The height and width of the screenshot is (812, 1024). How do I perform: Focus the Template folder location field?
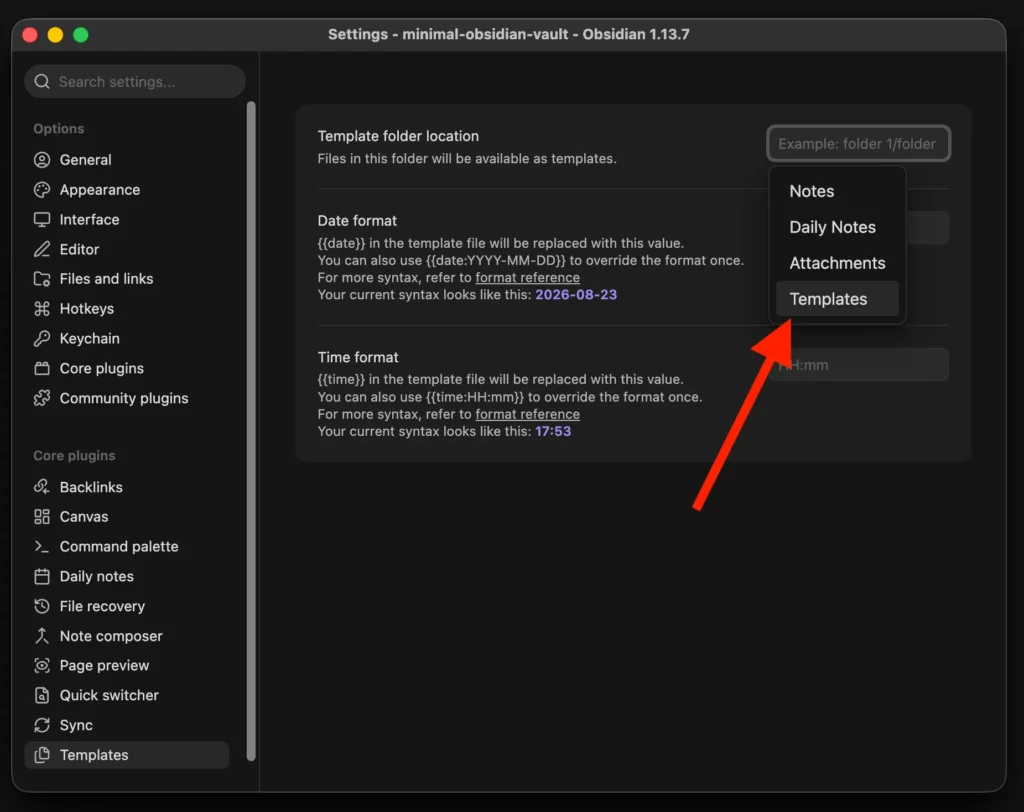(x=858, y=143)
